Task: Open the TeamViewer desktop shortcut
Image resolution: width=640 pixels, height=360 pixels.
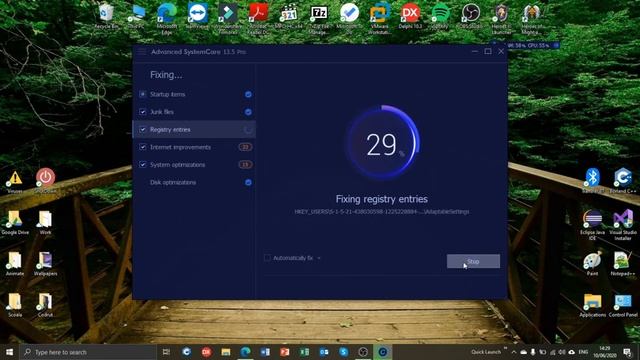Action: pyautogui.click(x=197, y=17)
